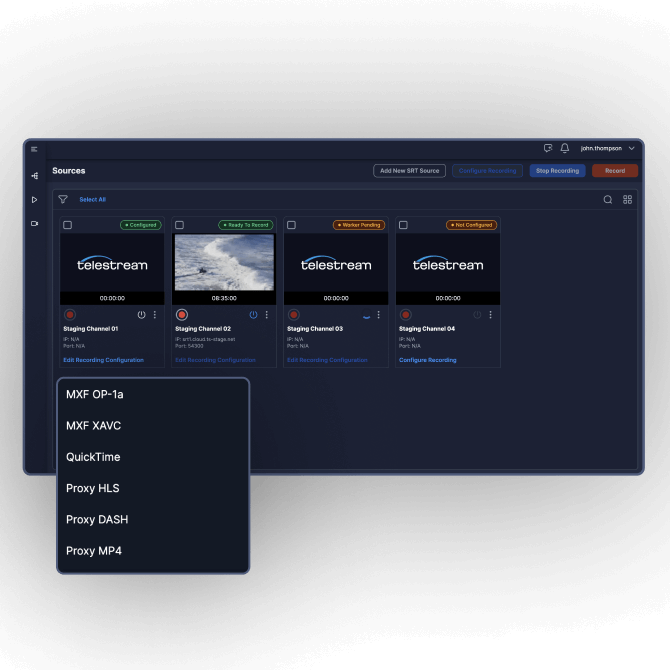Switch to grid view layout icon
Viewport: 670px width, 670px height.
pyautogui.click(x=628, y=199)
